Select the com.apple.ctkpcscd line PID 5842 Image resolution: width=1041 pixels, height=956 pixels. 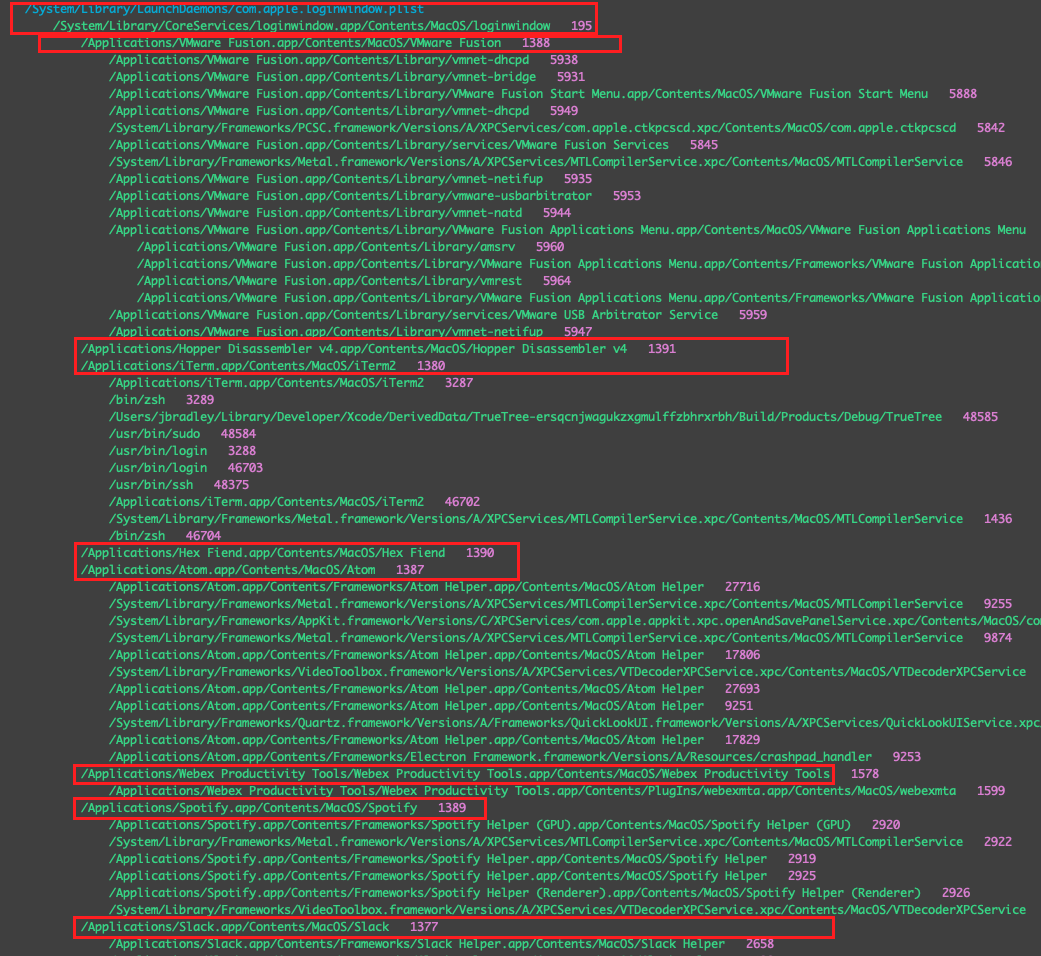[556, 128]
